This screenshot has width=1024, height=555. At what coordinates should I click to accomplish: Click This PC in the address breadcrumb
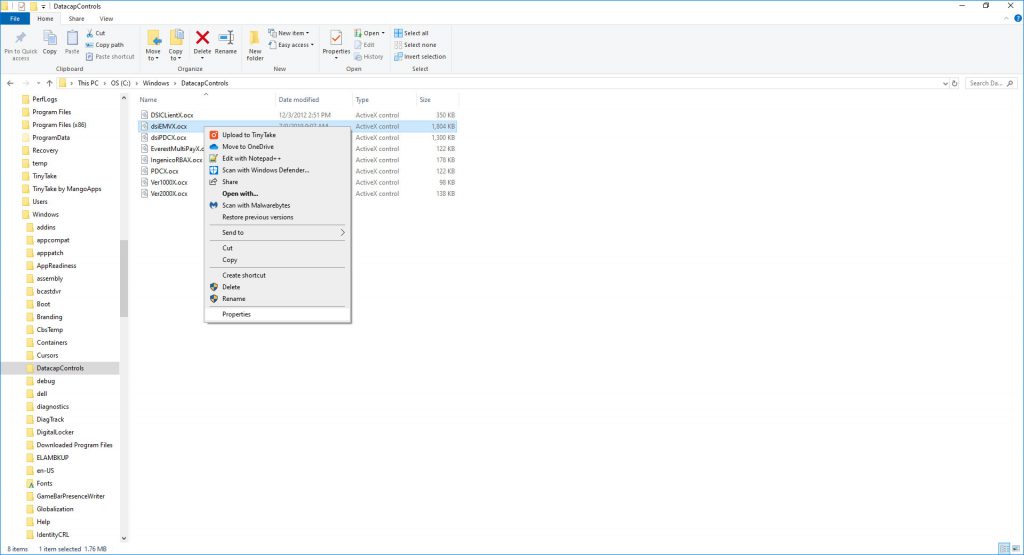[88, 84]
